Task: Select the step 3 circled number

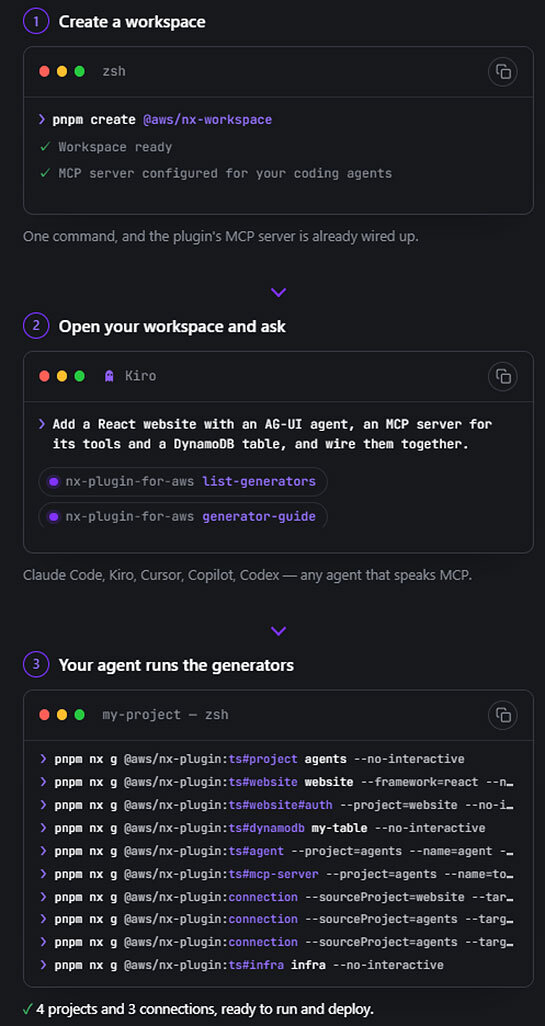Action: coord(36,665)
